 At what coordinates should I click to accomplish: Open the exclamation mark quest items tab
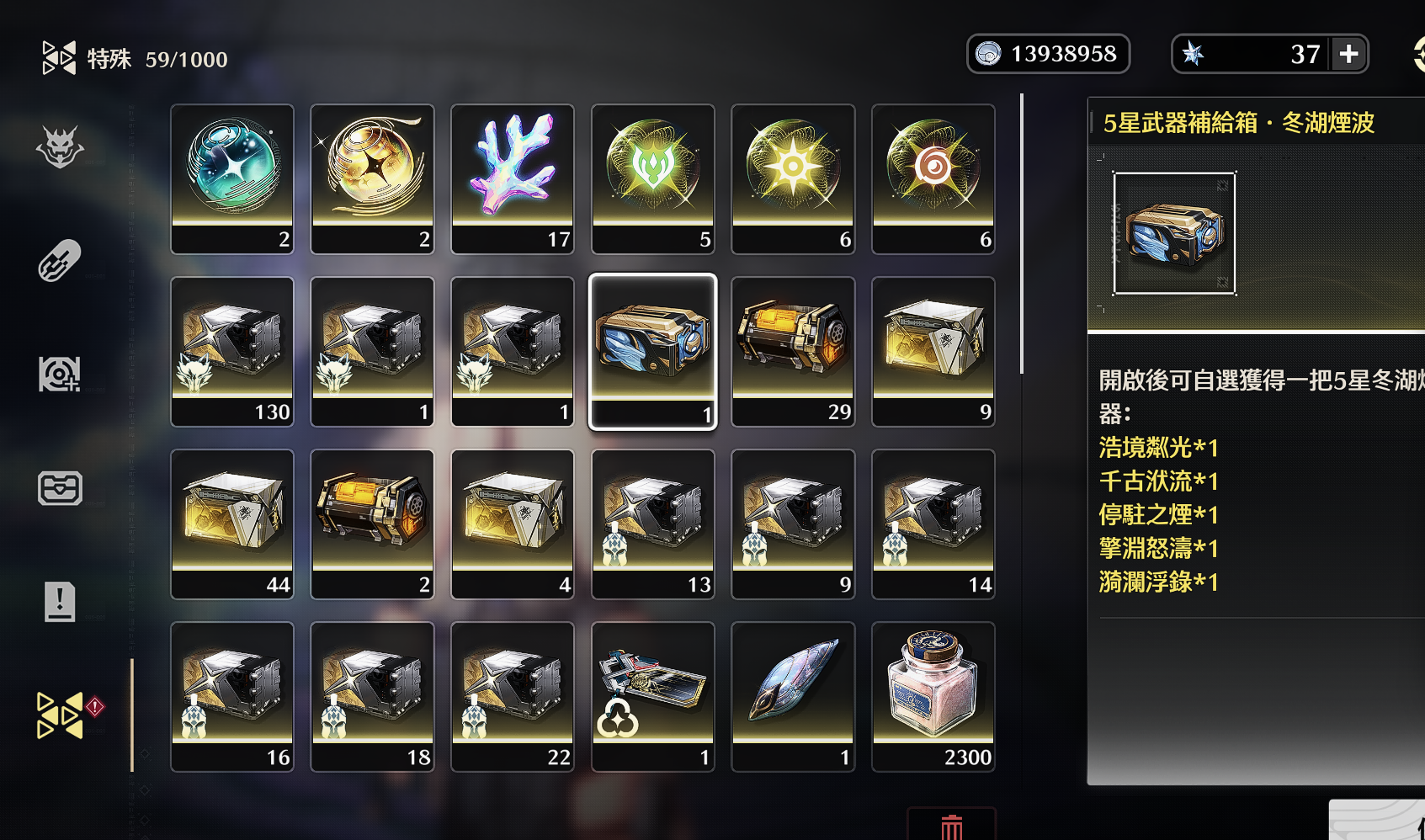60,602
